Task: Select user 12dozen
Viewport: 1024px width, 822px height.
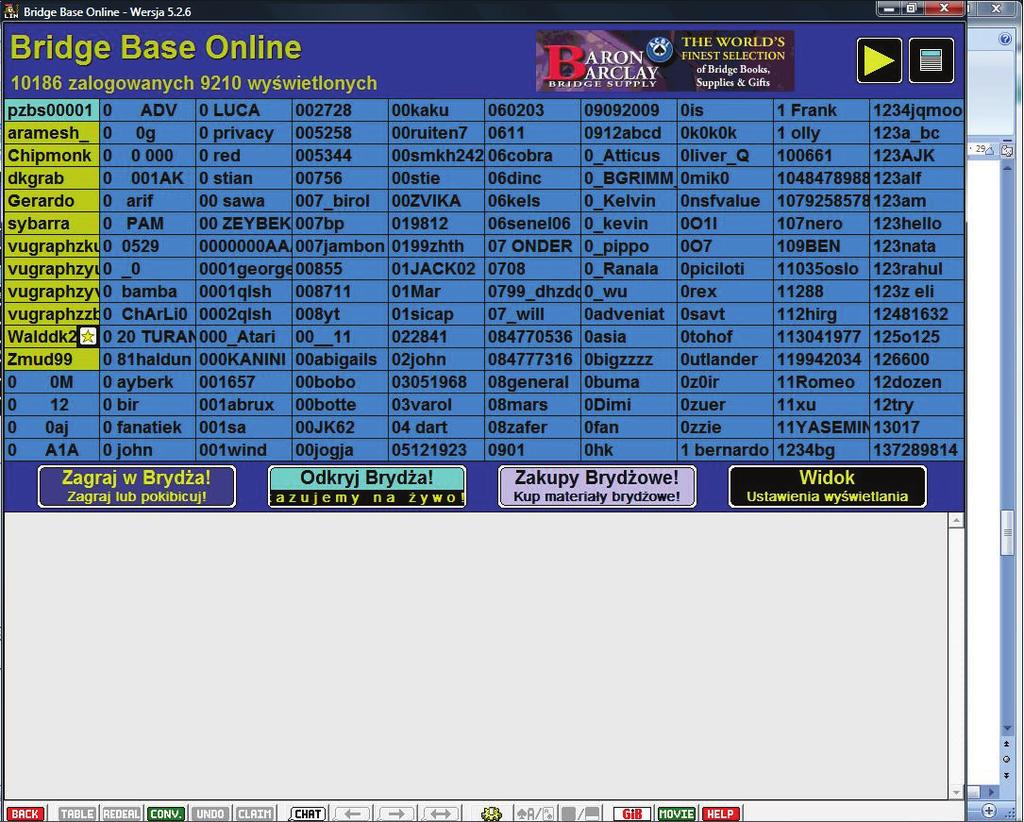Action: tap(918, 382)
